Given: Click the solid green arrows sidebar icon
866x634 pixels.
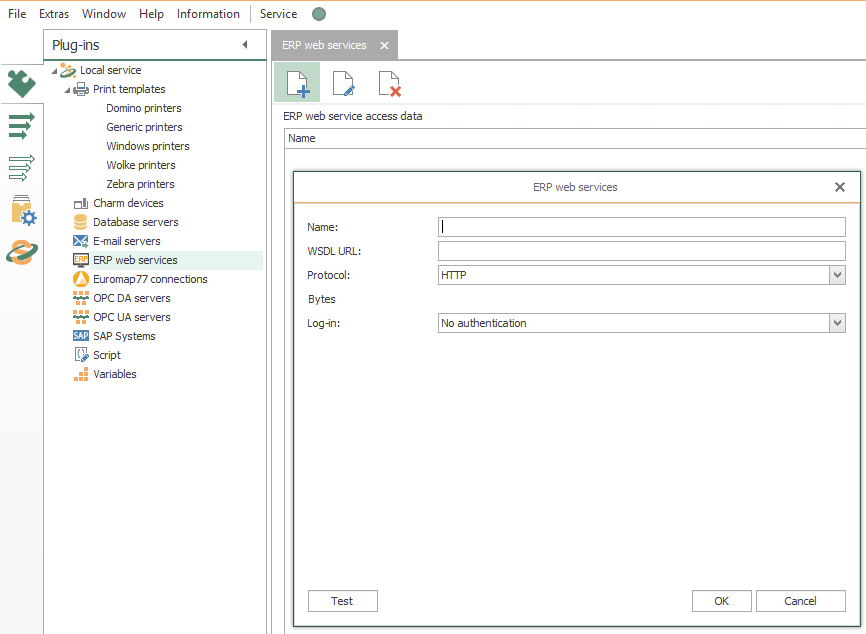Looking at the screenshot, I should (x=22, y=126).
